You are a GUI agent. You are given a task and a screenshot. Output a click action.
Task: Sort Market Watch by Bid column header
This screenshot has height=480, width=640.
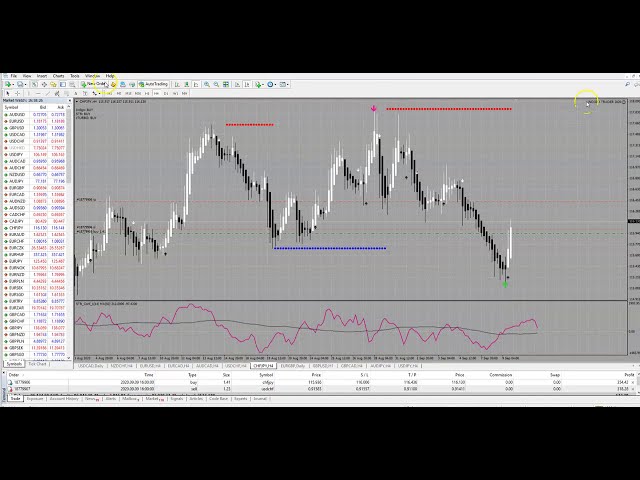click(42, 107)
